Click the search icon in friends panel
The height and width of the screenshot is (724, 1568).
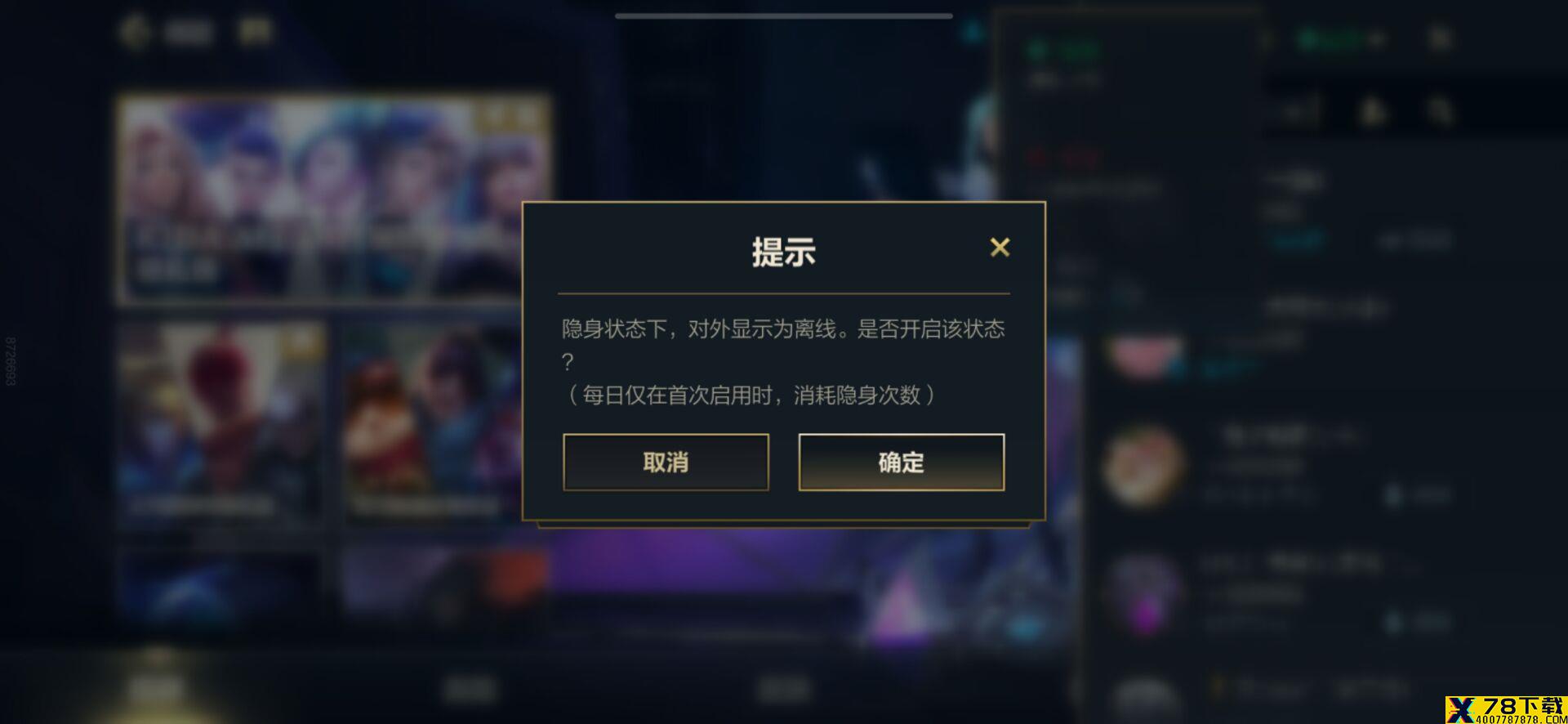[x=1441, y=110]
